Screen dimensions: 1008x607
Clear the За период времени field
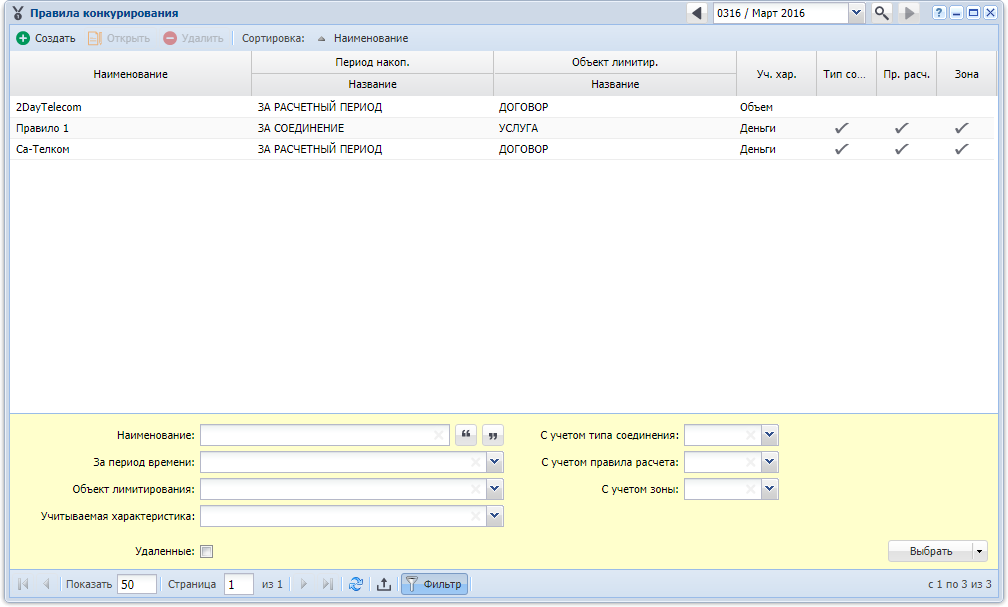tap(476, 462)
